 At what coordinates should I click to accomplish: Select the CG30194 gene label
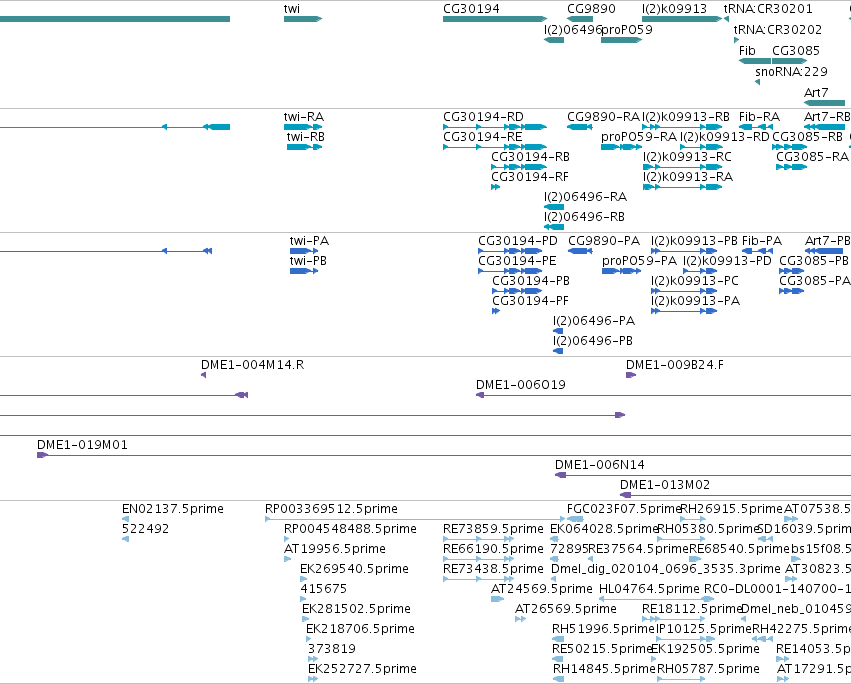[471, 9]
